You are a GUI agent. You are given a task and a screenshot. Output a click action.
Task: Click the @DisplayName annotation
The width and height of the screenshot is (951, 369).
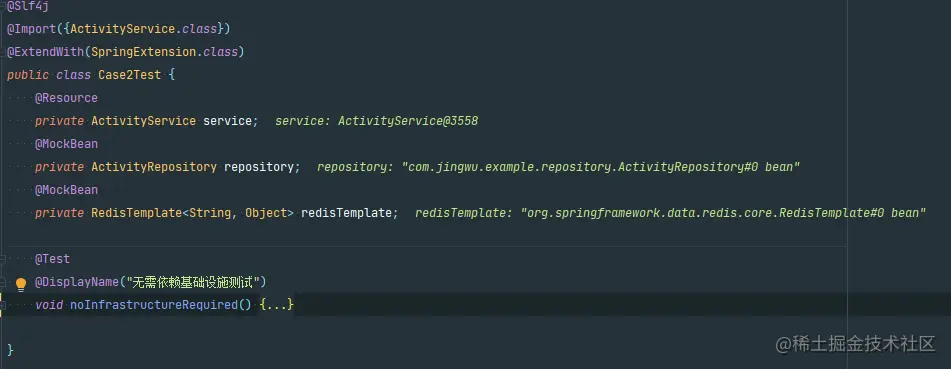tap(77, 282)
